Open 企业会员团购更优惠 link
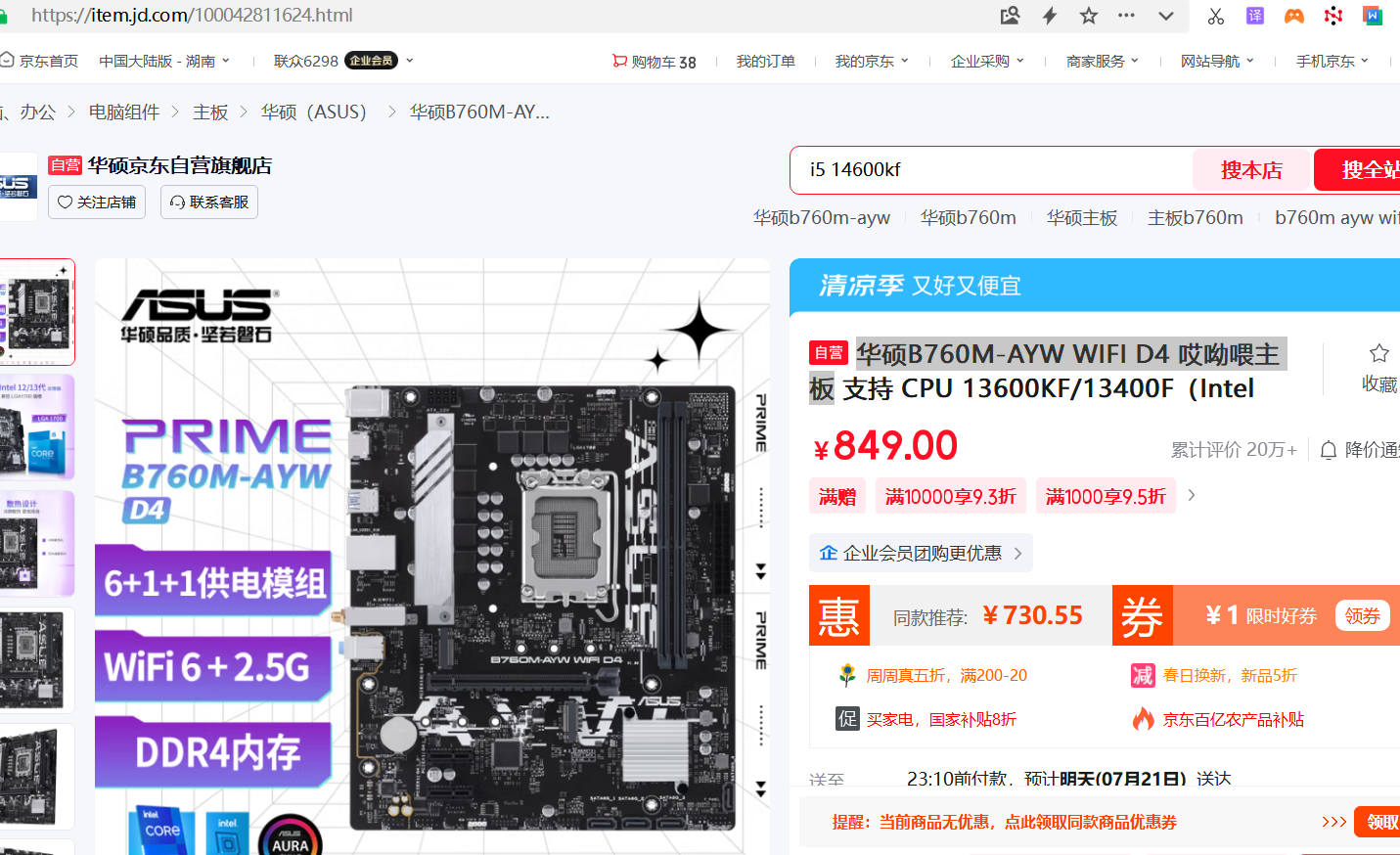 point(921,553)
